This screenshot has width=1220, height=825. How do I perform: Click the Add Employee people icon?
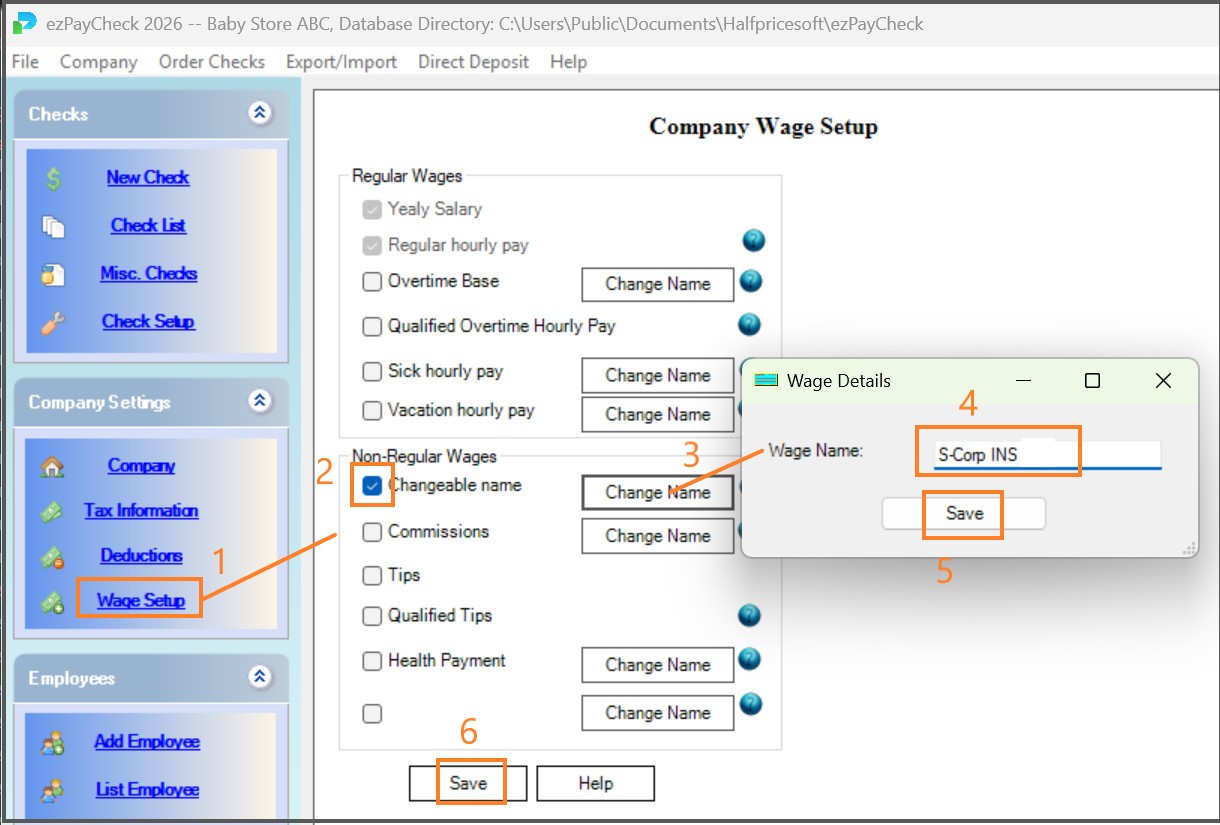(52, 743)
